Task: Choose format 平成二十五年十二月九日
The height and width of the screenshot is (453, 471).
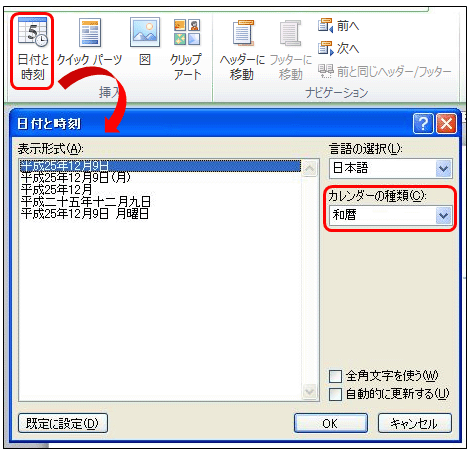Action: pyautogui.click(x=86, y=202)
